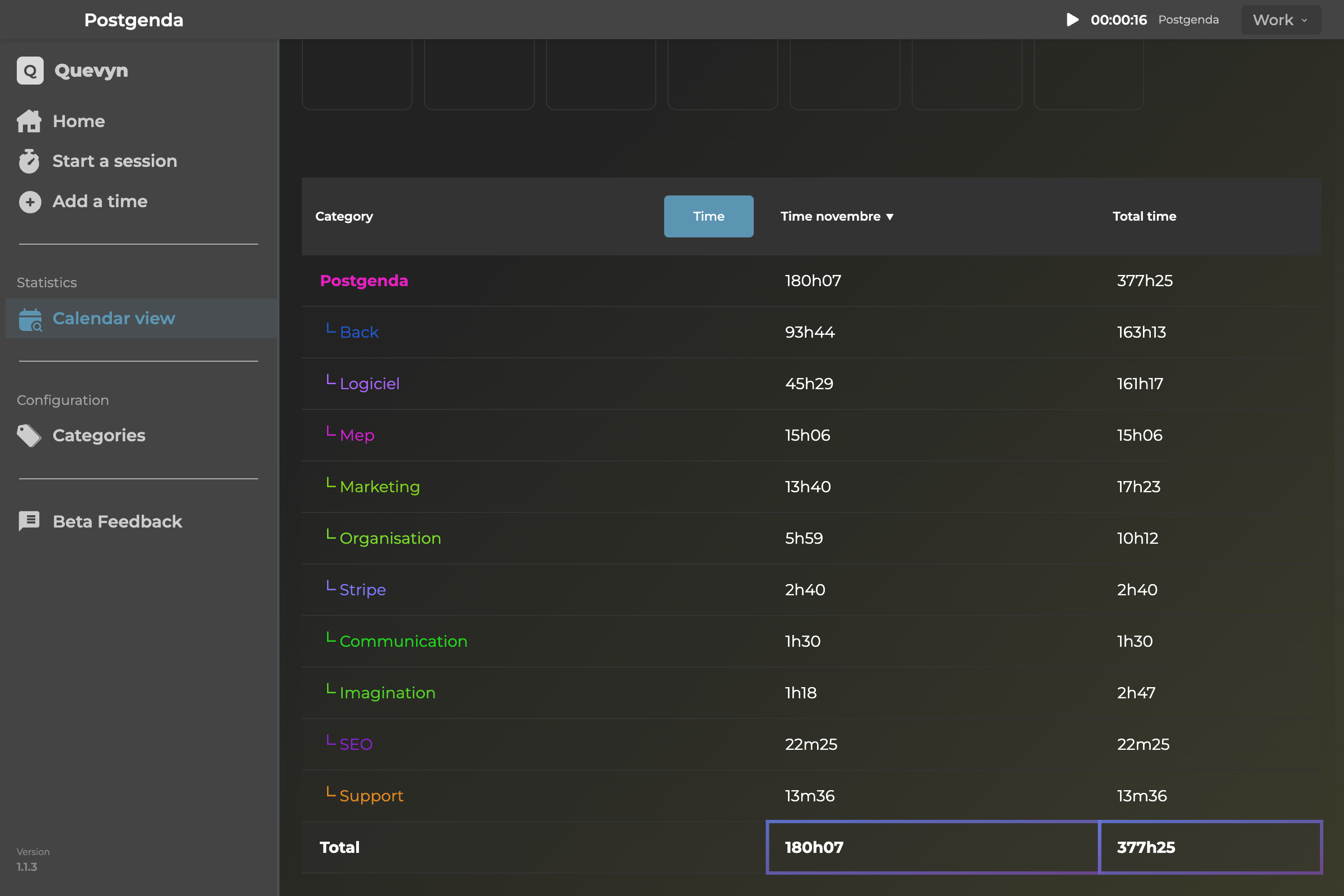The width and height of the screenshot is (1344, 896).
Task: Select the Stripe subcategory
Action: tap(363, 590)
